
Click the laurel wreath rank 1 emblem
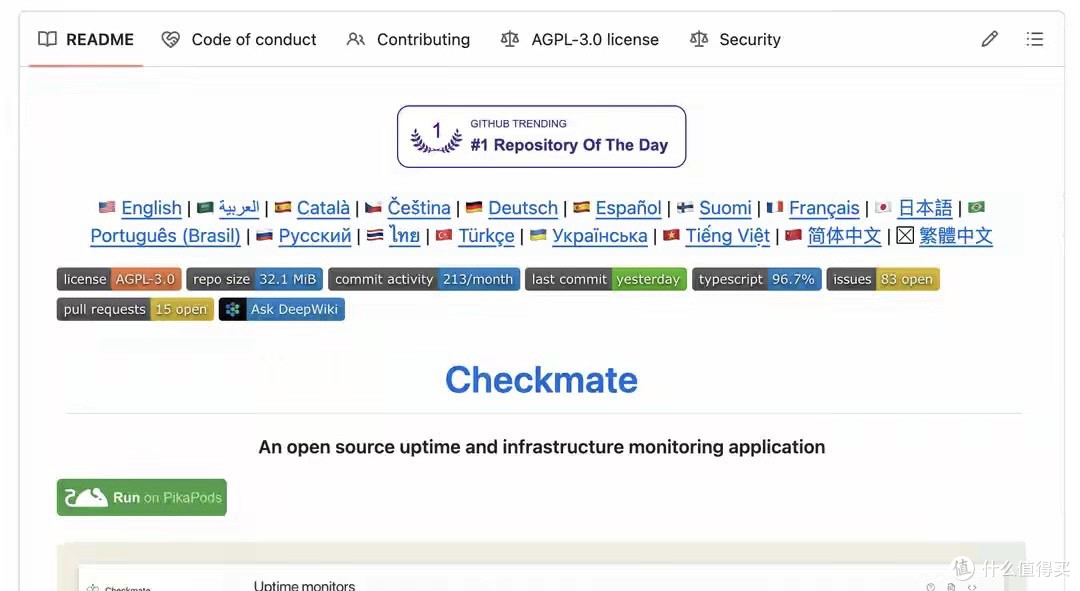(x=436, y=137)
